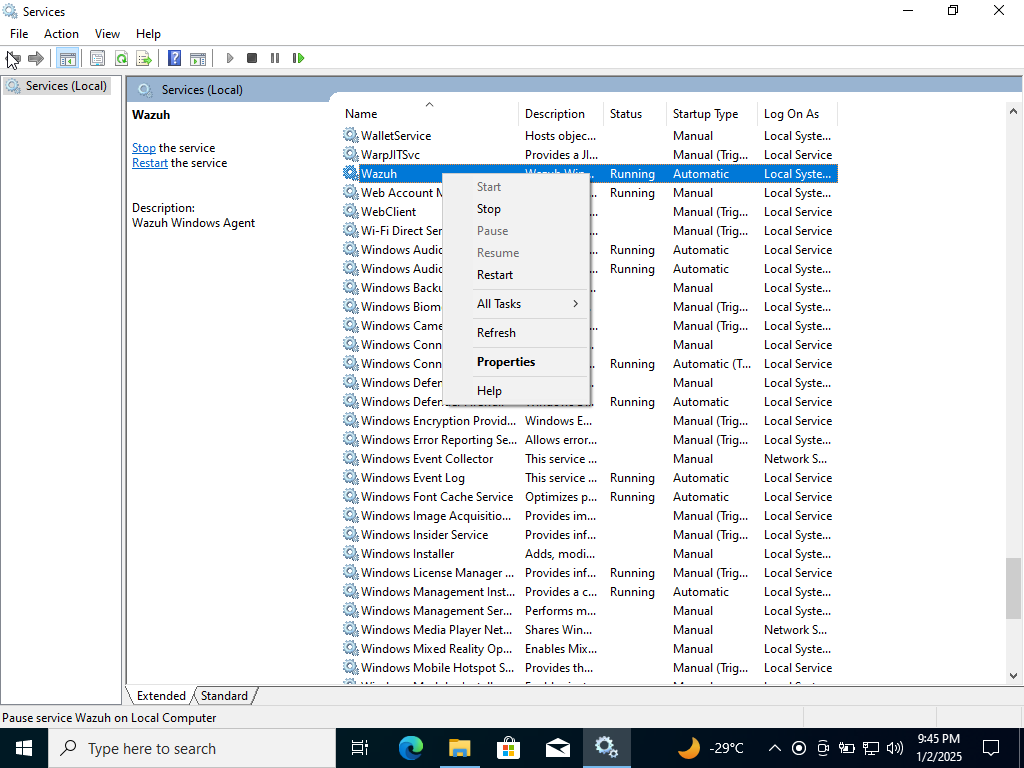The height and width of the screenshot is (768, 1024).
Task: Sort services by the Startup Type column
Action: coord(706,114)
